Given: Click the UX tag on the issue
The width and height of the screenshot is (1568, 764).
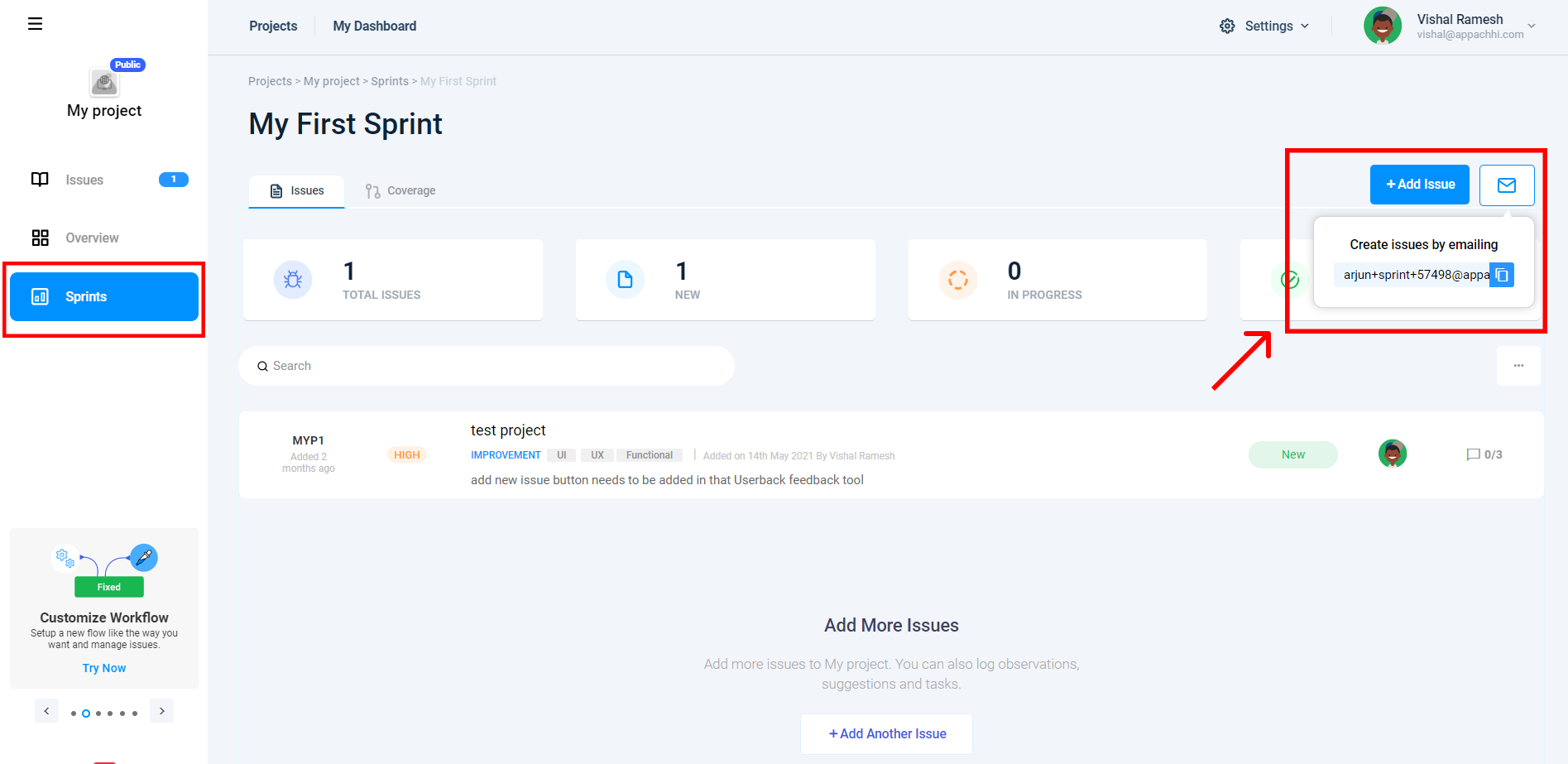Looking at the screenshot, I should click(x=597, y=455).
